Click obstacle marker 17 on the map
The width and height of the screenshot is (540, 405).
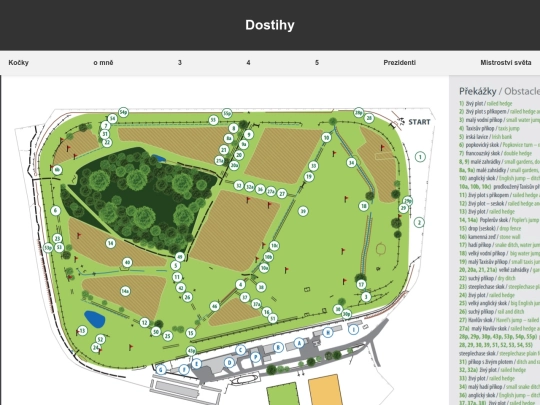(x=361, y=285)
